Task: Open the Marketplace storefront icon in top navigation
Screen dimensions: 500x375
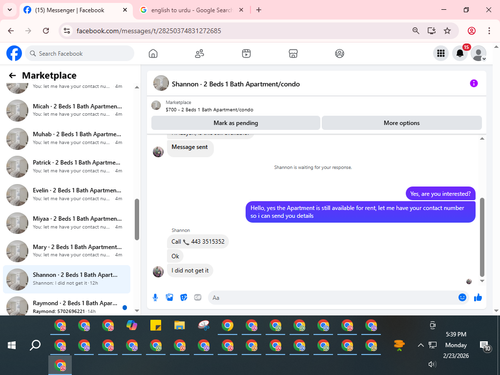Action: (x=293, y=53)
